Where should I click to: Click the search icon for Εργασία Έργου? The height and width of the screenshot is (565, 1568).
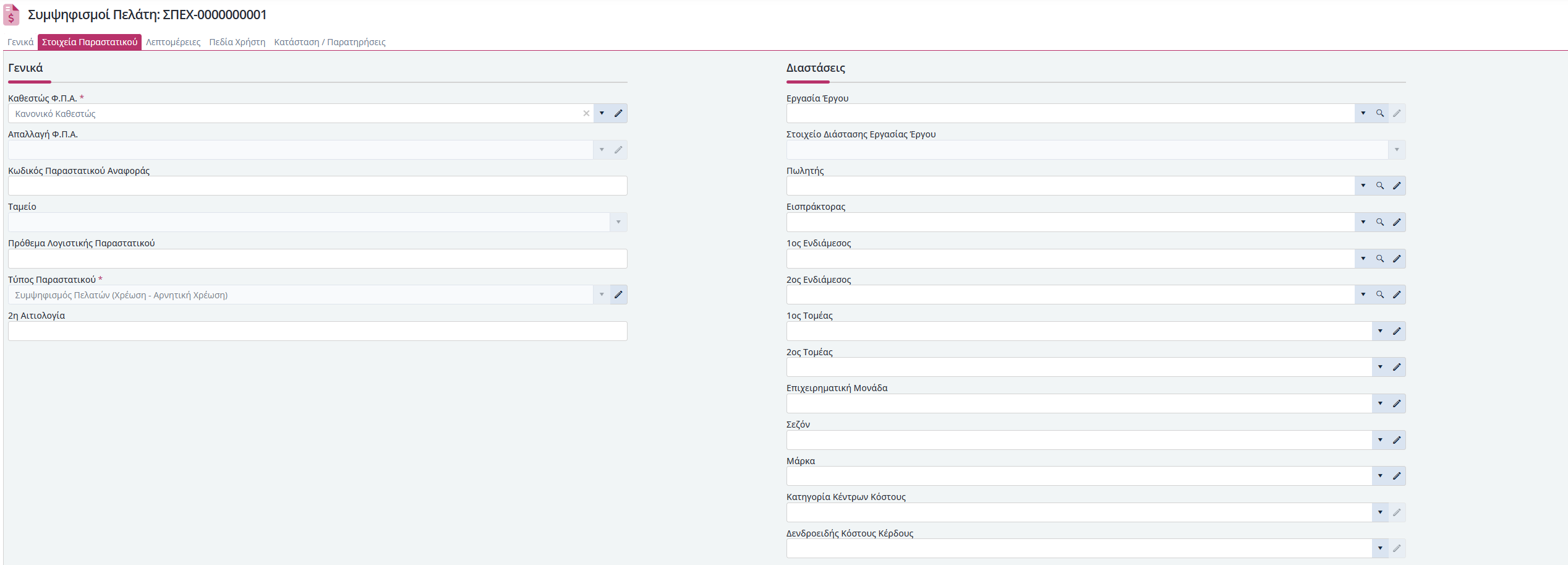(x=1380, y=113)
